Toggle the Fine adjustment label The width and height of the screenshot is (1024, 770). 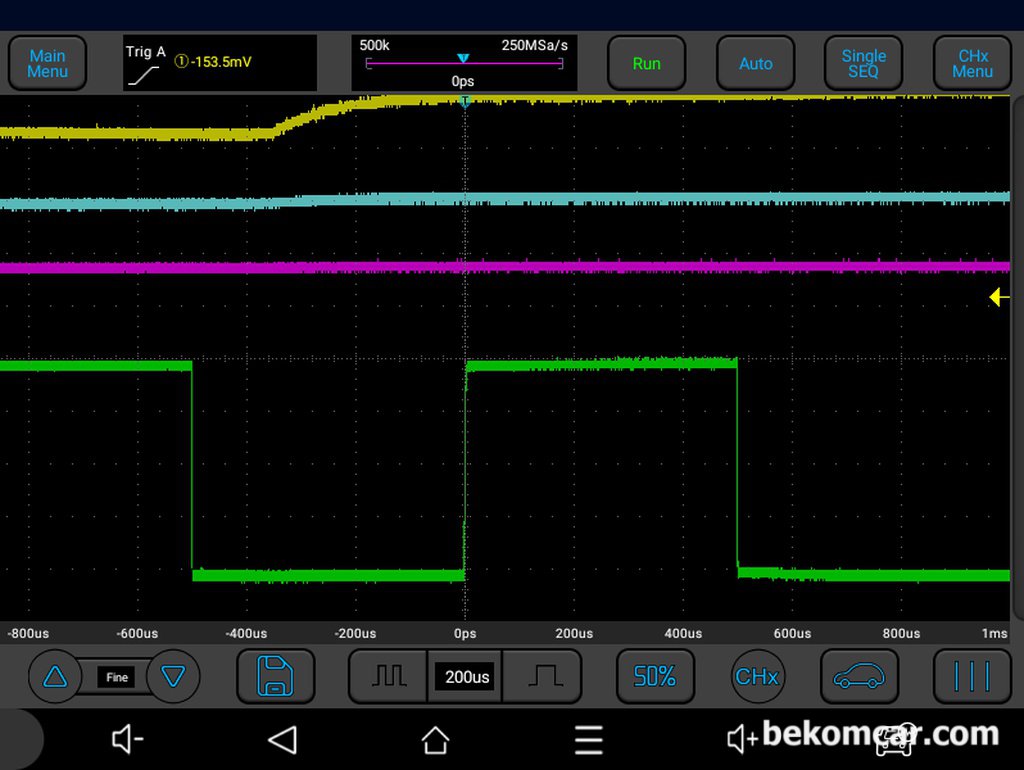click(x=116, y=677)
